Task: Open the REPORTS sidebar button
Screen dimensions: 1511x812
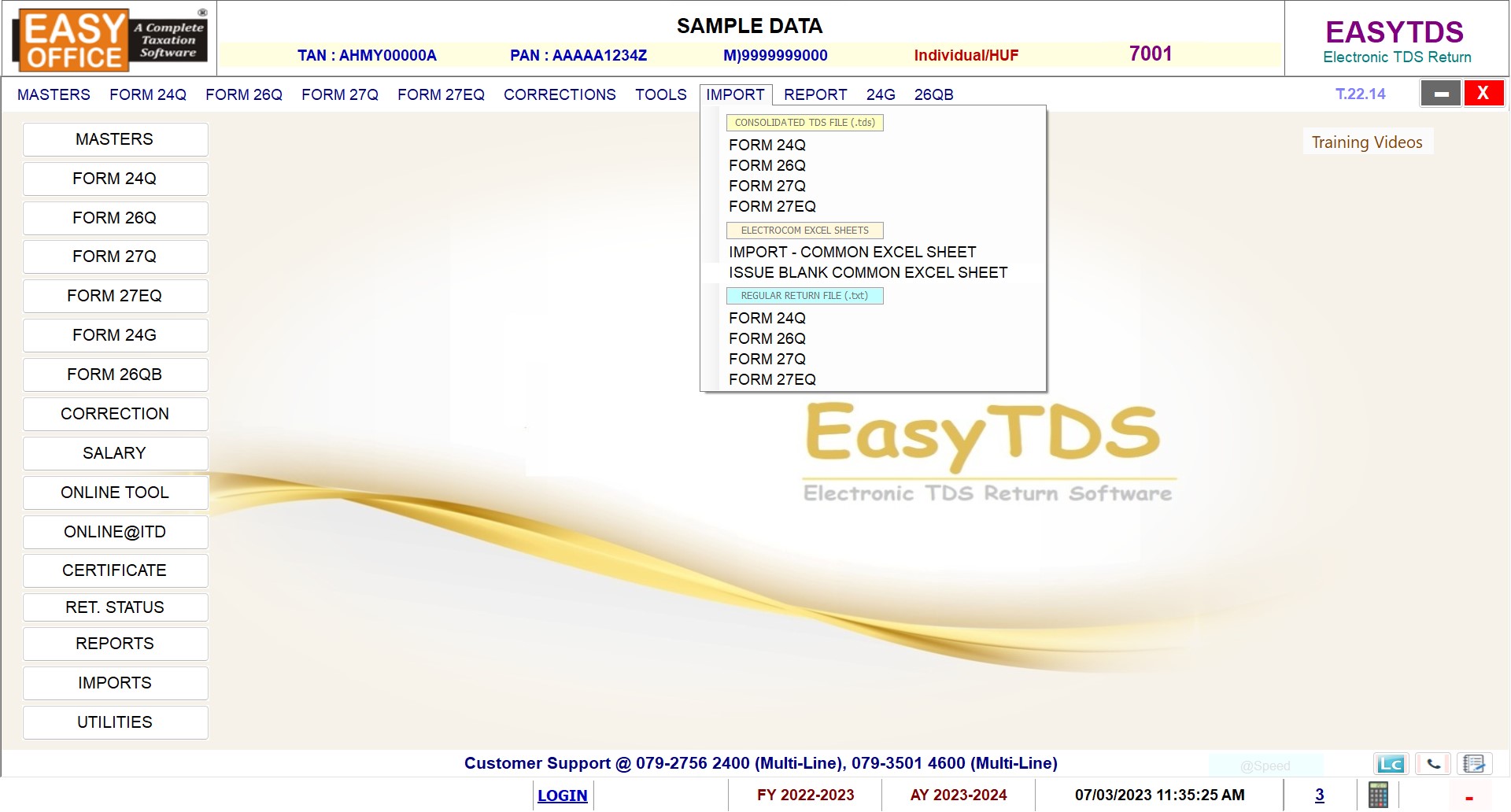Action: 115,644
